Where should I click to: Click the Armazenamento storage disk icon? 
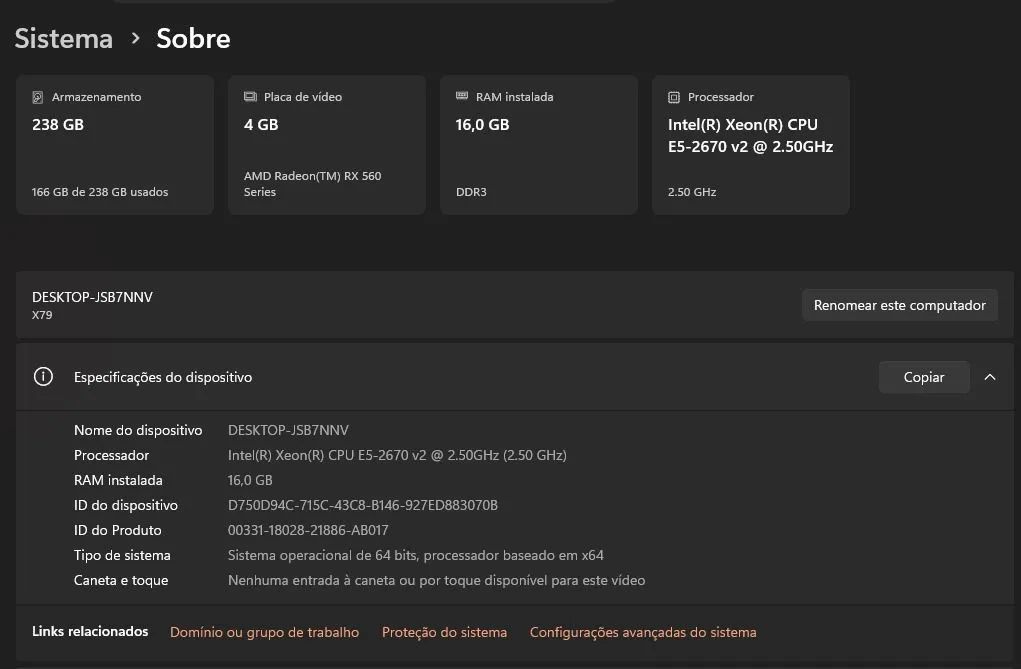click(38, 97)
